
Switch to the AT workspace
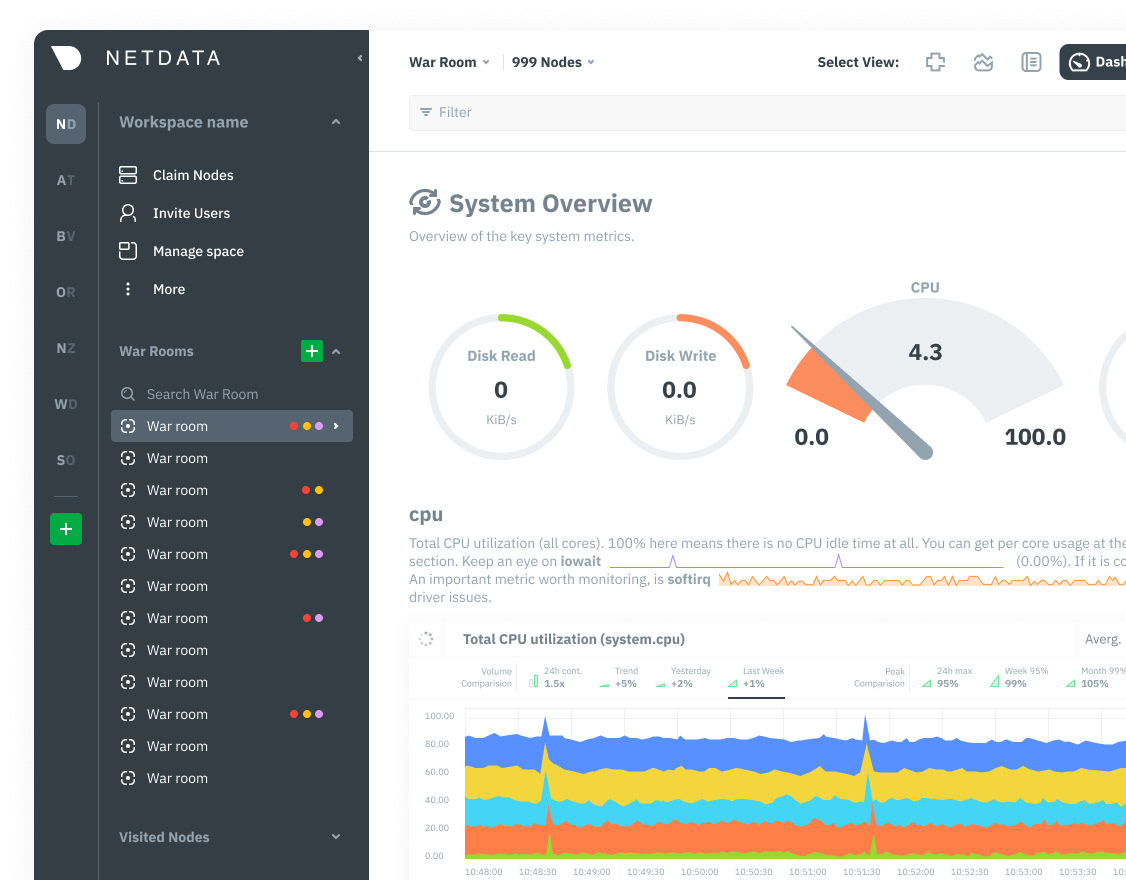66,181
